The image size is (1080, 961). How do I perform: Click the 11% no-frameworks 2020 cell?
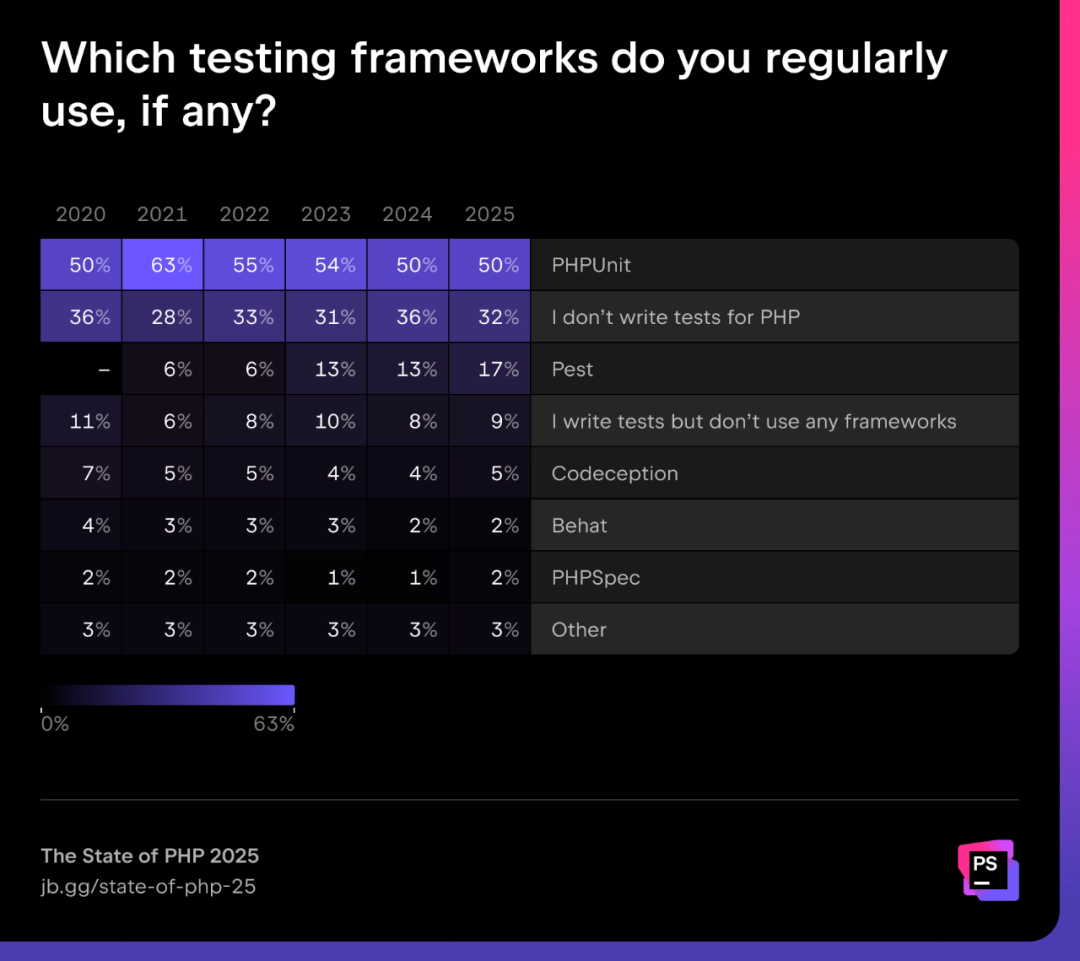click(x=81, y=421)
